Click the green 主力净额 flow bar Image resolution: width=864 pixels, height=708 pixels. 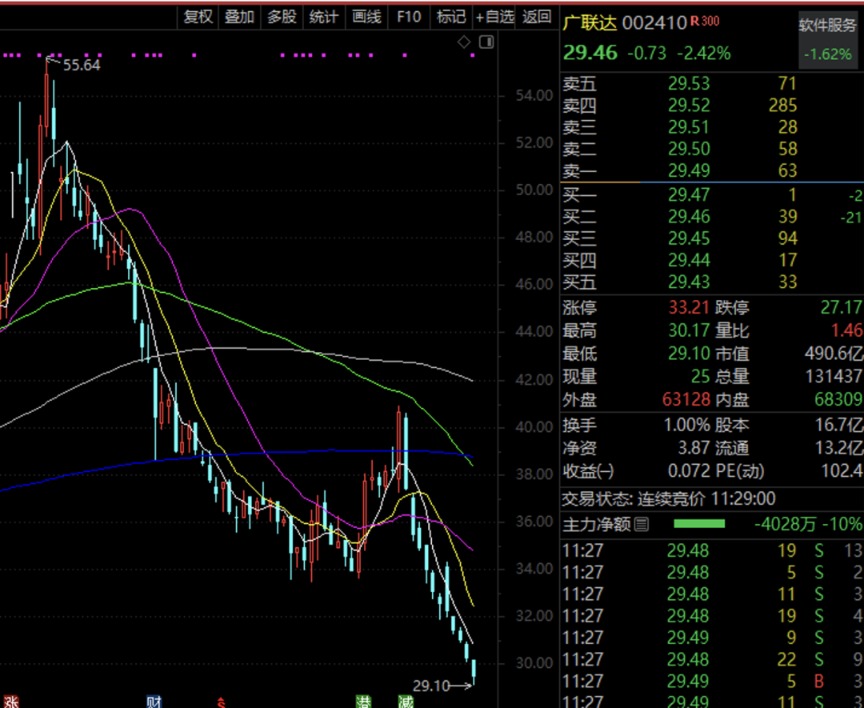point(699,523)
